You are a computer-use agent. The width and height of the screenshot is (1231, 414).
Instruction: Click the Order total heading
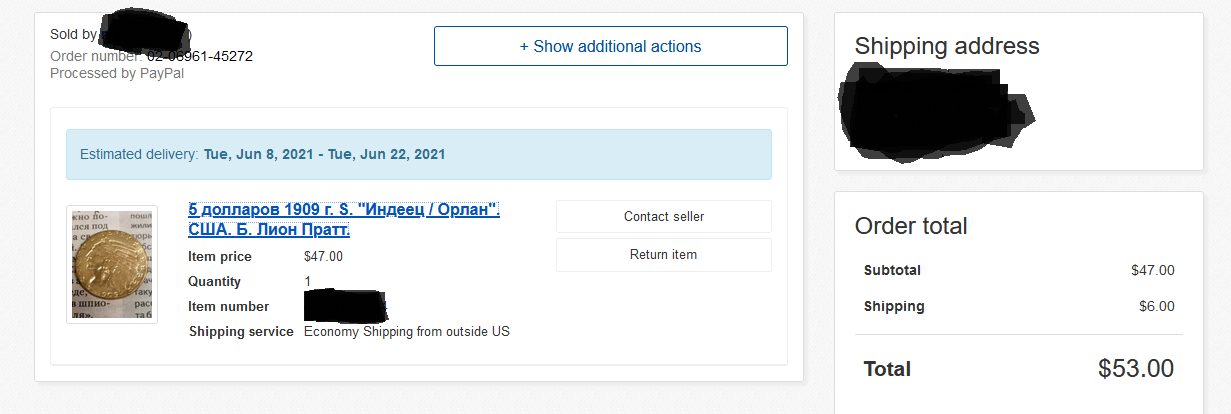pos(910,226)
